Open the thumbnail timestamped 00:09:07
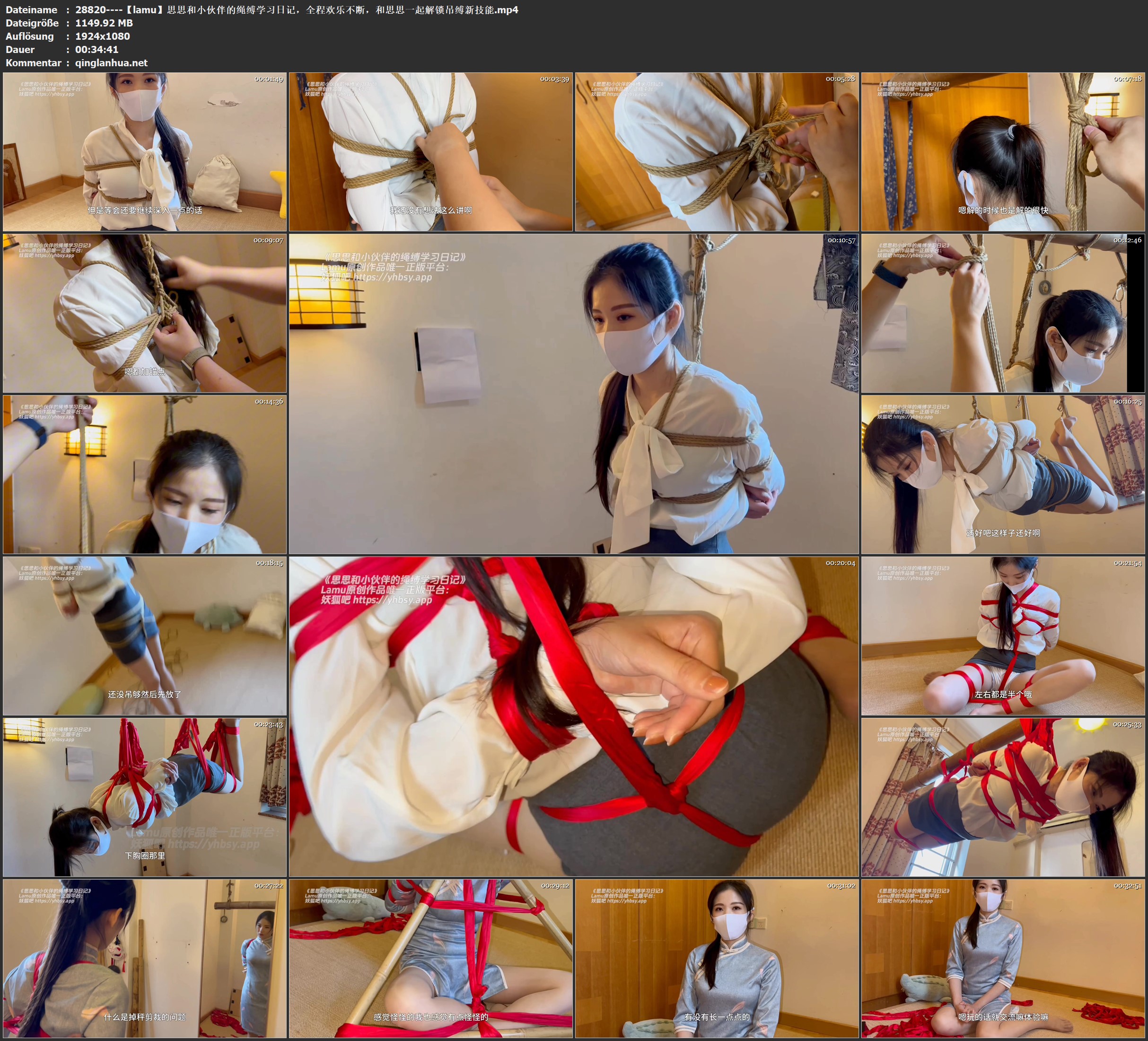This screenshot has height=1041, width=1148. point(145,313)
